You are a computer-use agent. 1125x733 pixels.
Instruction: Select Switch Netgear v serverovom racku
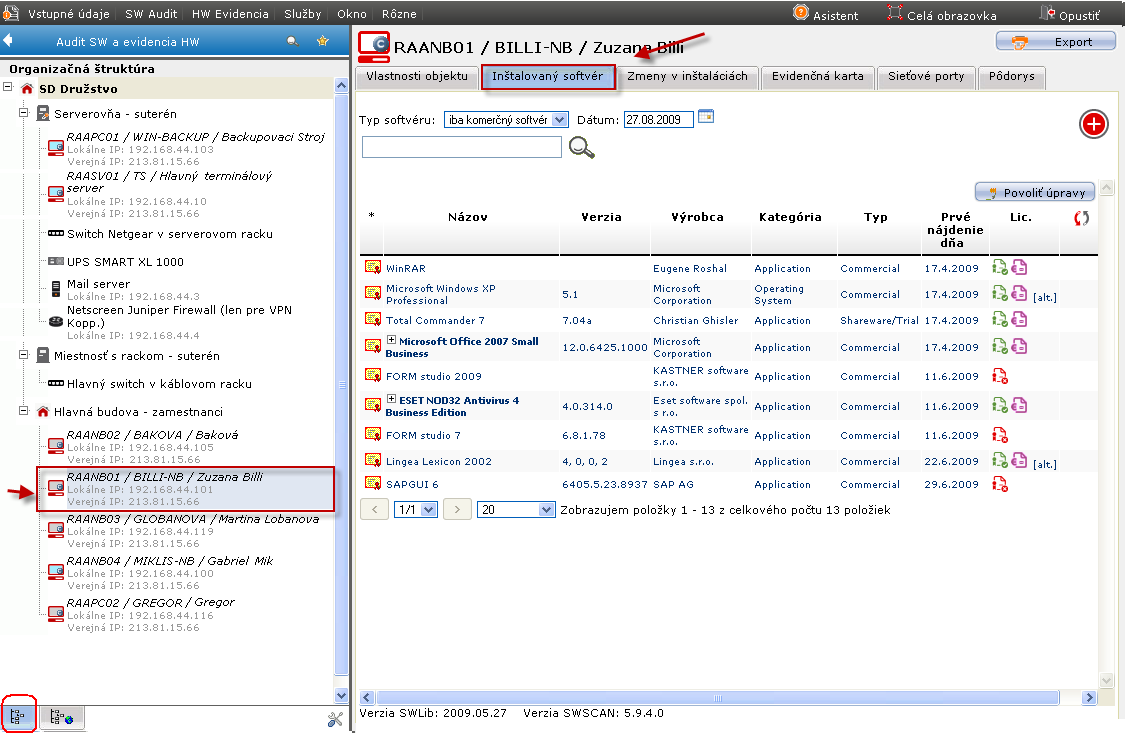(169, 234)
